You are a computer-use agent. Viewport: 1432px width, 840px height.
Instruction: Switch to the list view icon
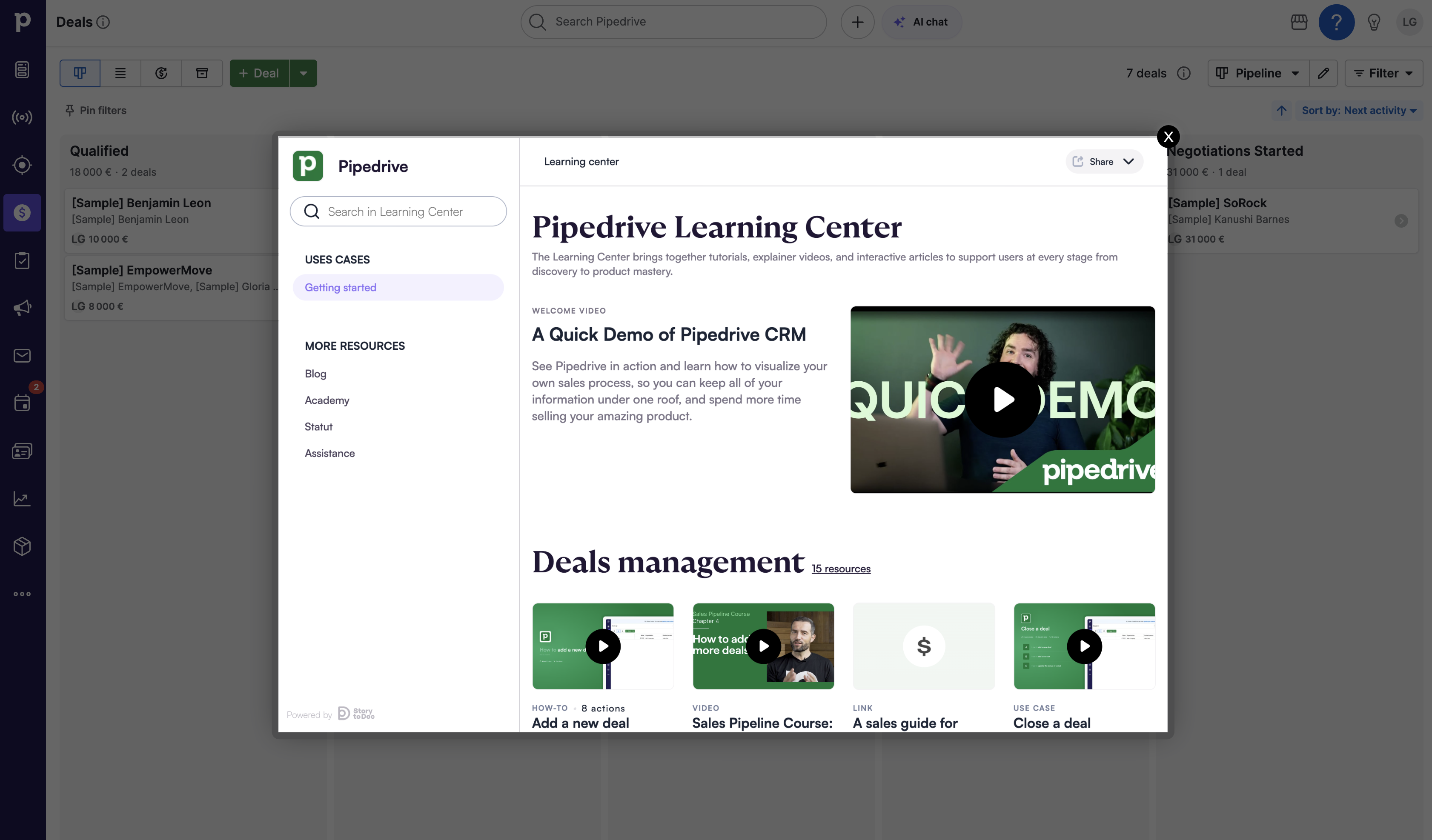click(x=120, y=73)
